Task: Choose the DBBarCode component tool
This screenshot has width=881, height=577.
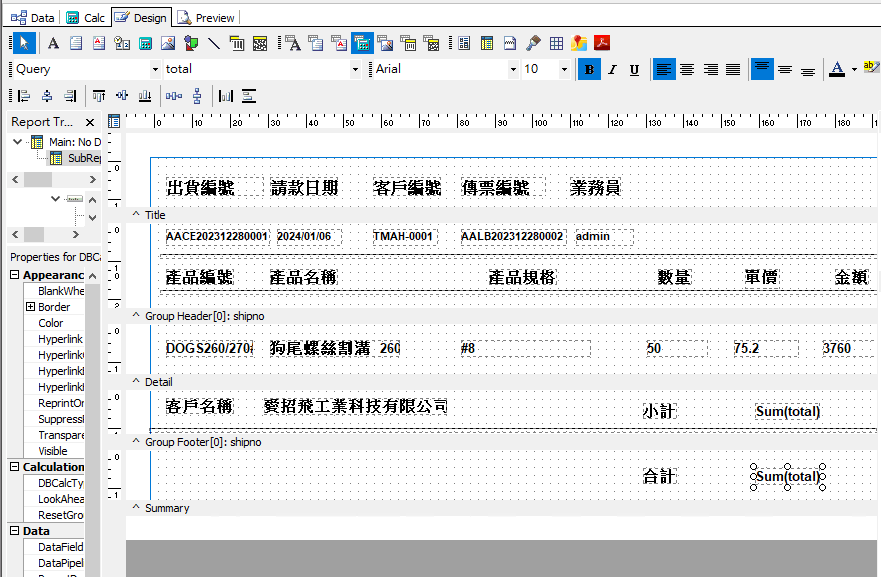Action: coord(408,43)
